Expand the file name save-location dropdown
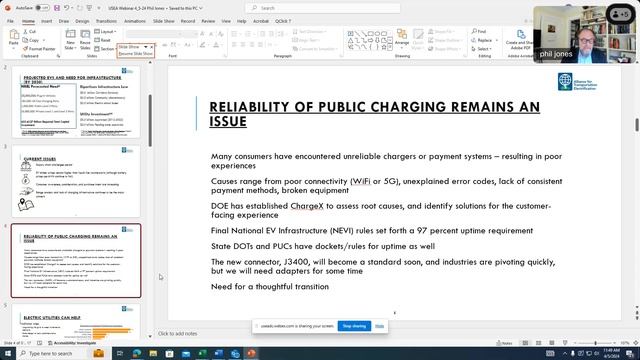640x360 pixels. pos(200,8)
